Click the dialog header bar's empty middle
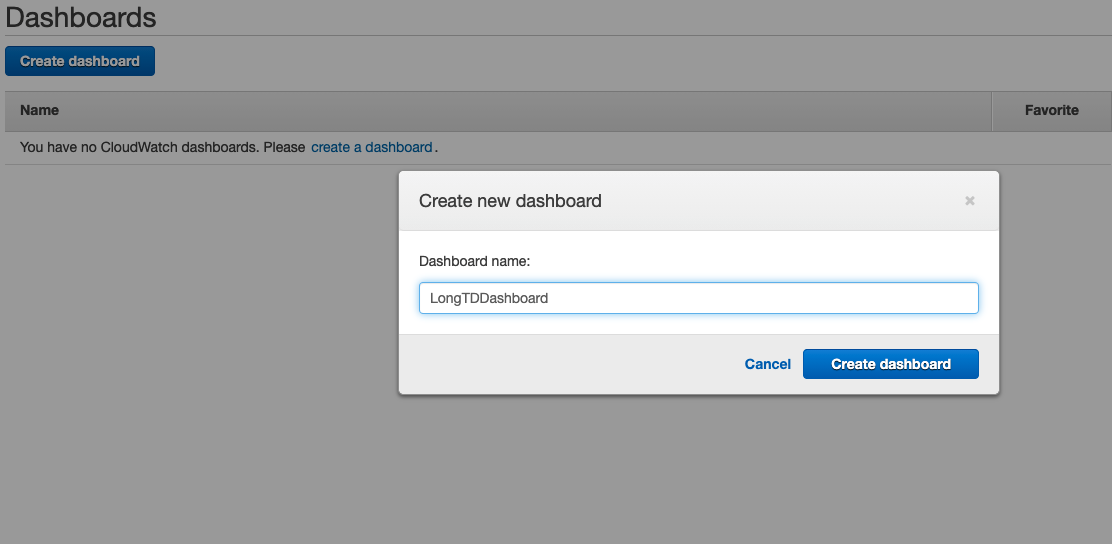The height and width of the screenshot is (544, 1112). [x=780, y=201]
